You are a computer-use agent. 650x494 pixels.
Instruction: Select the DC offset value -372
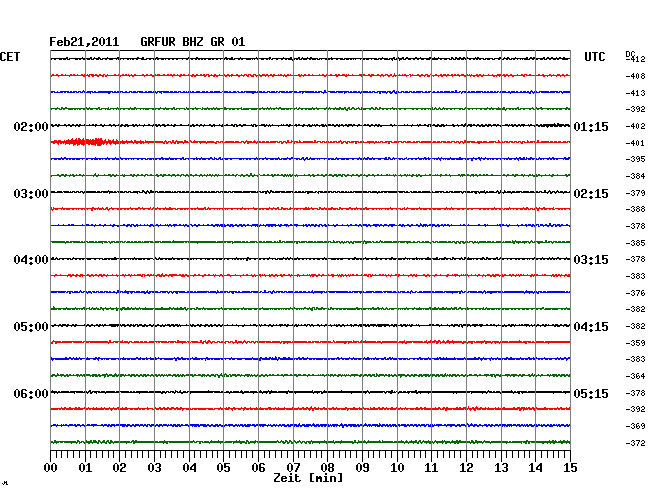(x=635, y=443)
